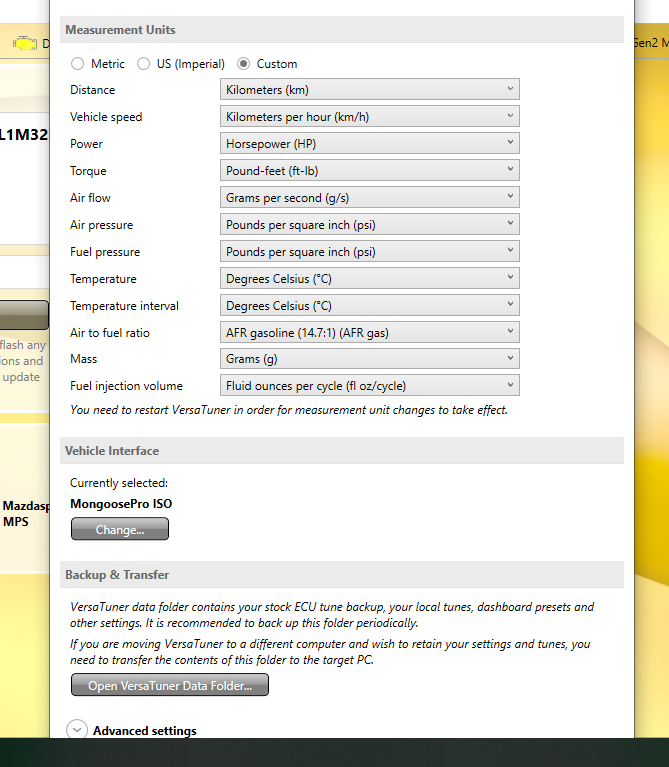Click the Temperature interval label
This screenshot has height=767, width=669.
(124, 306)
